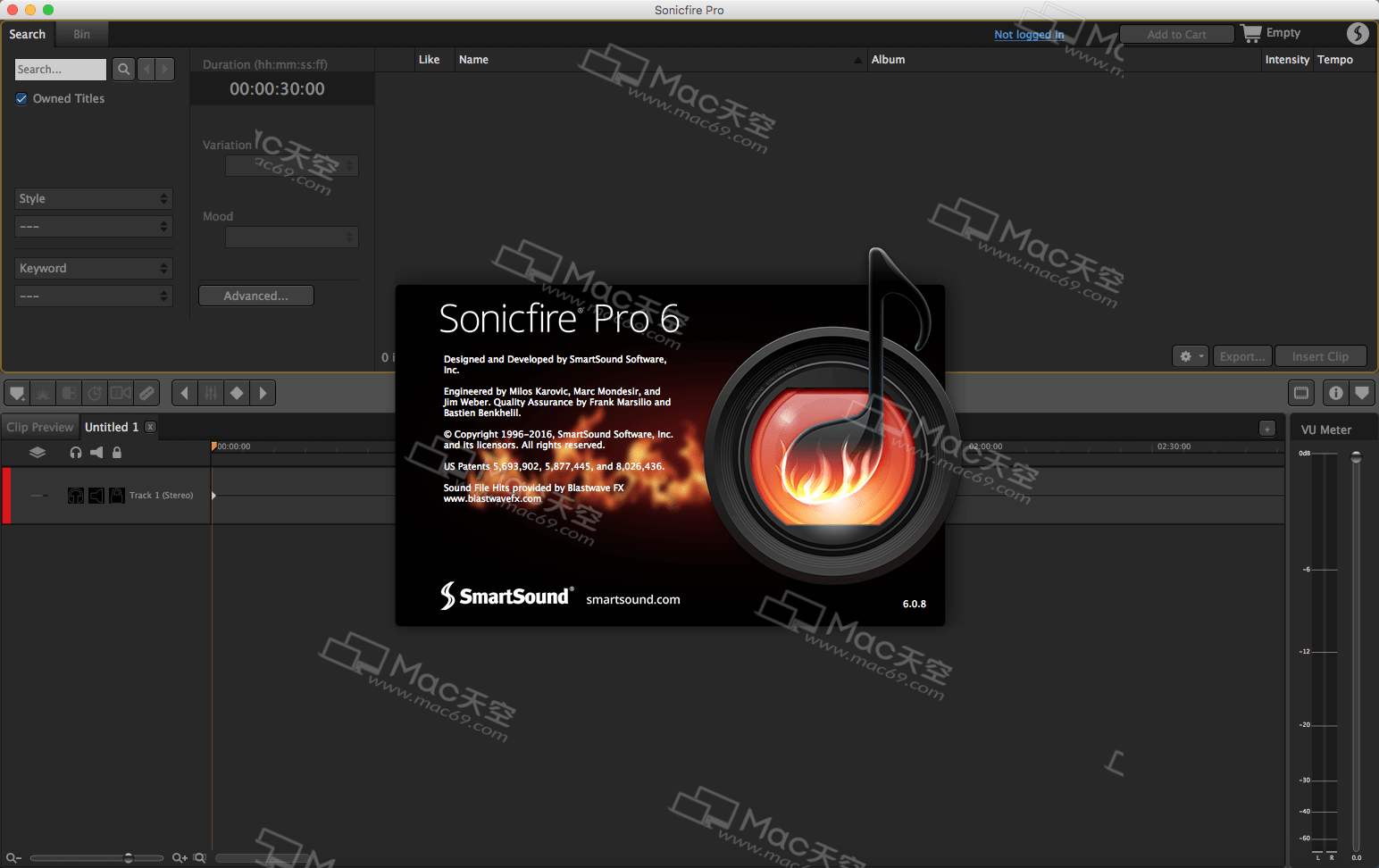The image size is (1379, 868).
Task: Sort by the Intensity column header
Action: point(1287,60)
